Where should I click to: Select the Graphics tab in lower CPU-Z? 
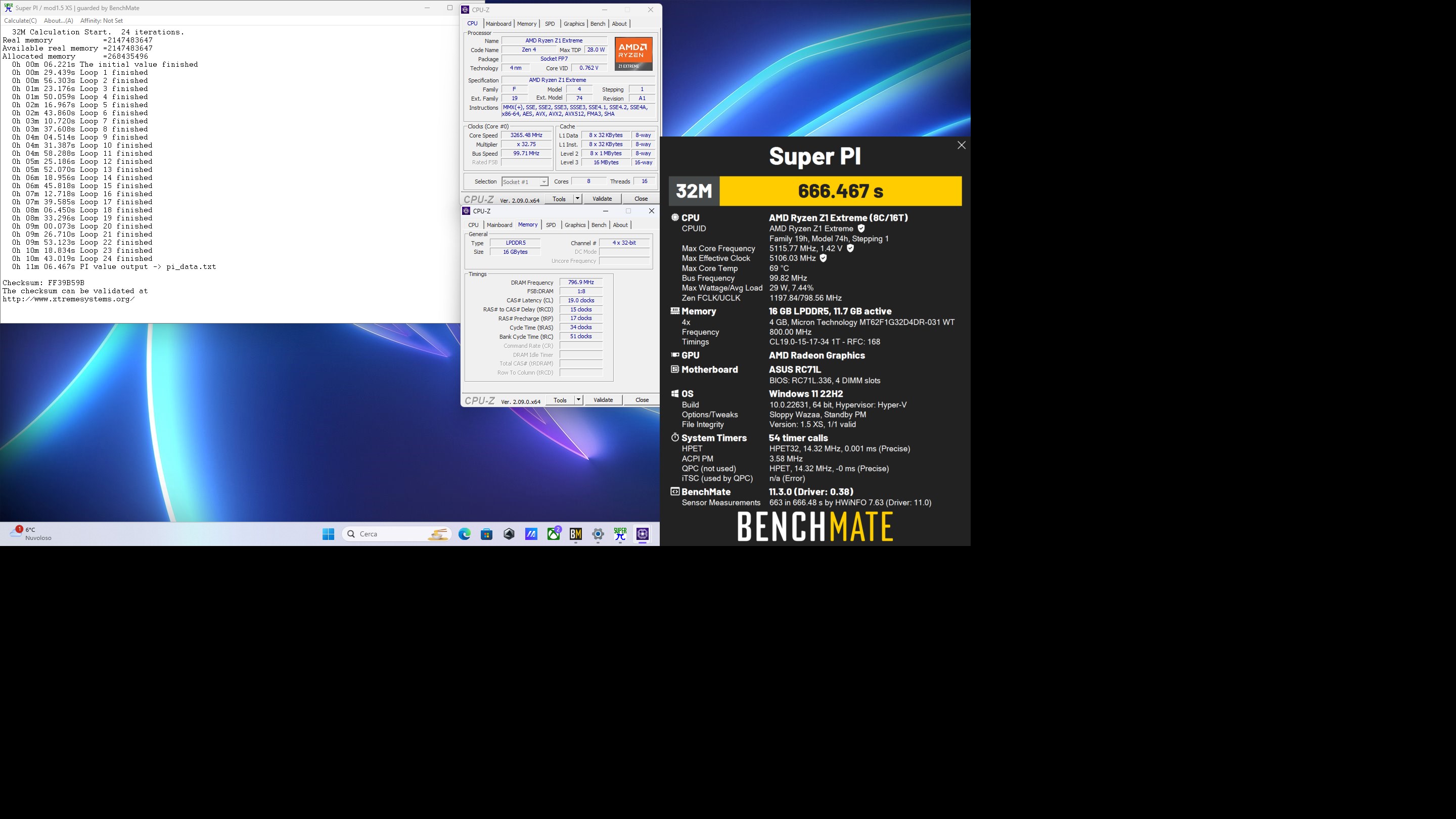click(x=575, y=225)
